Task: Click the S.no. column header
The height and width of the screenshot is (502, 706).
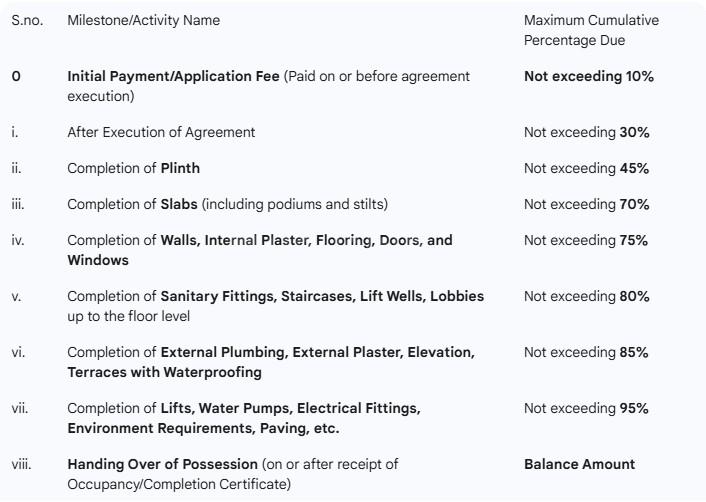Action: pos(26,20)
